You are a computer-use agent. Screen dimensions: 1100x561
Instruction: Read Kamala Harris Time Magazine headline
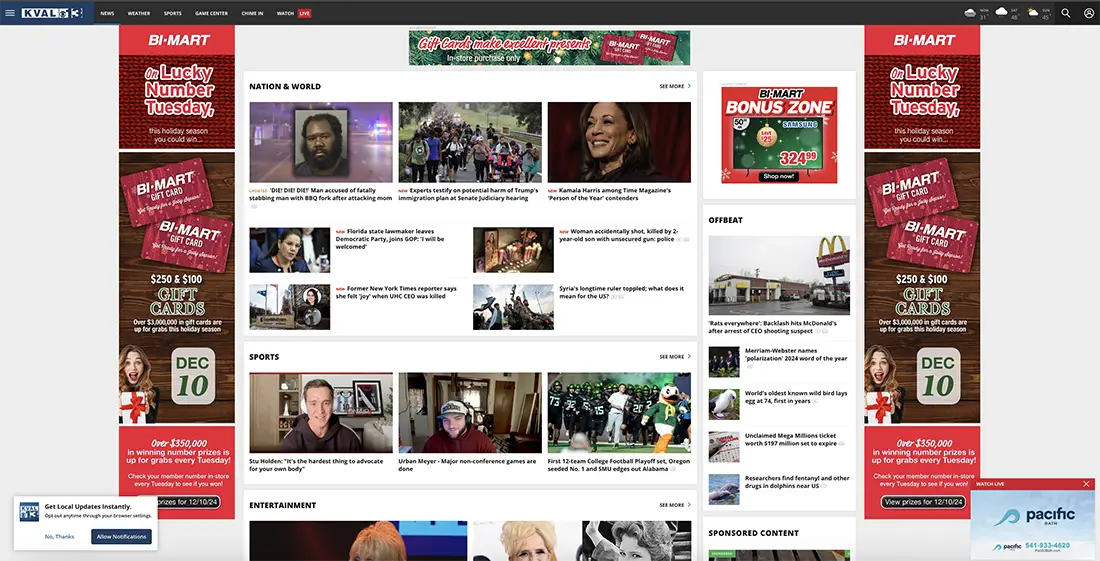(609, 194)
